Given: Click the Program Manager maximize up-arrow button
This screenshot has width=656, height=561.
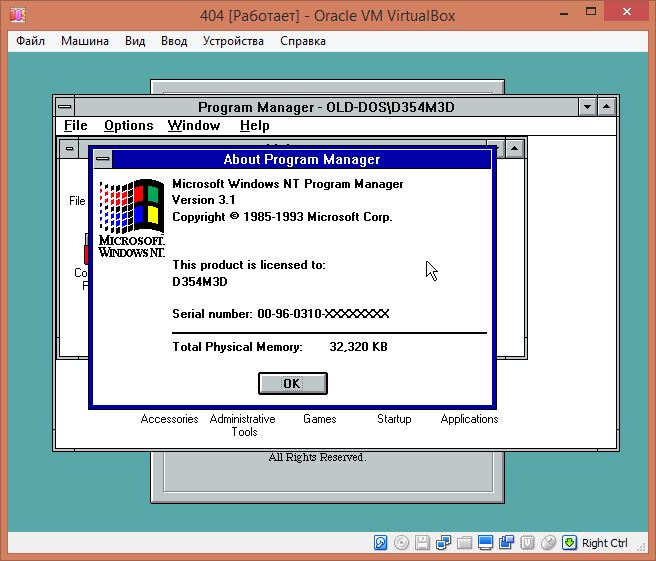Looking at the screenshot, I should [x=606, y=107].
